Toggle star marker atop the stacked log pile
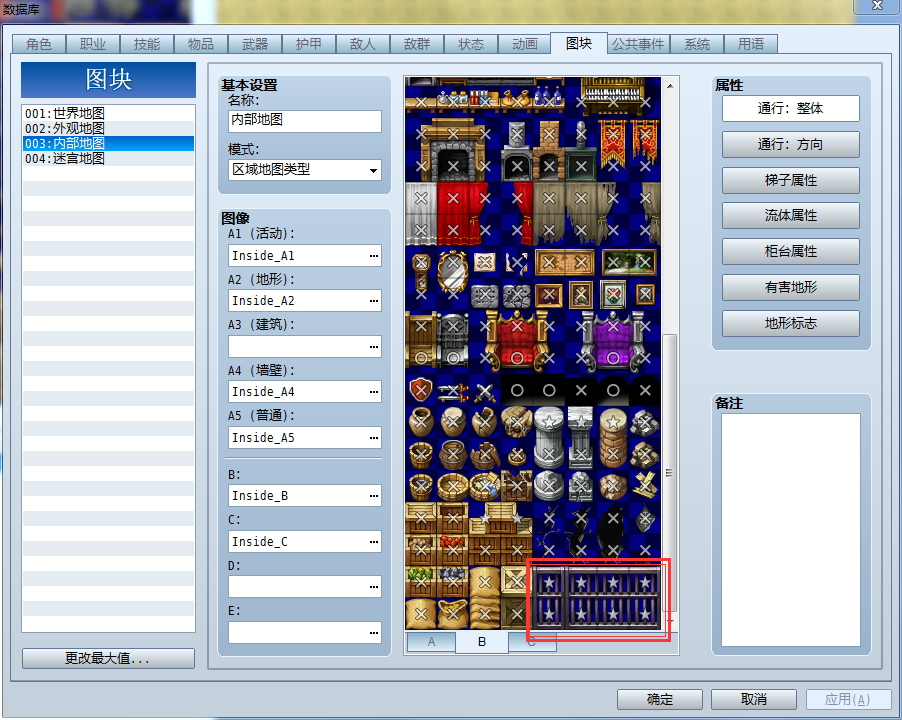The height and width of the screenshot is (720, 902). [613, 422]
